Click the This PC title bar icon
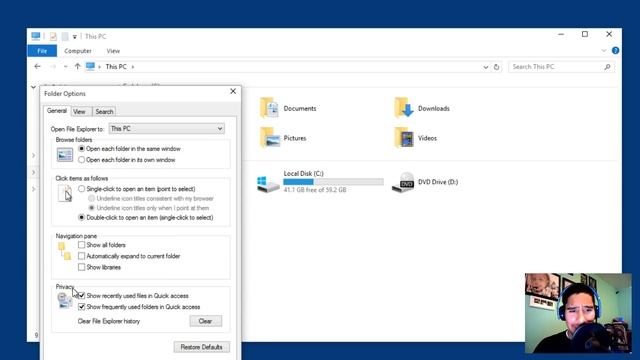The width and height of the screenshot is (640, 360). [x=36, y=36]
